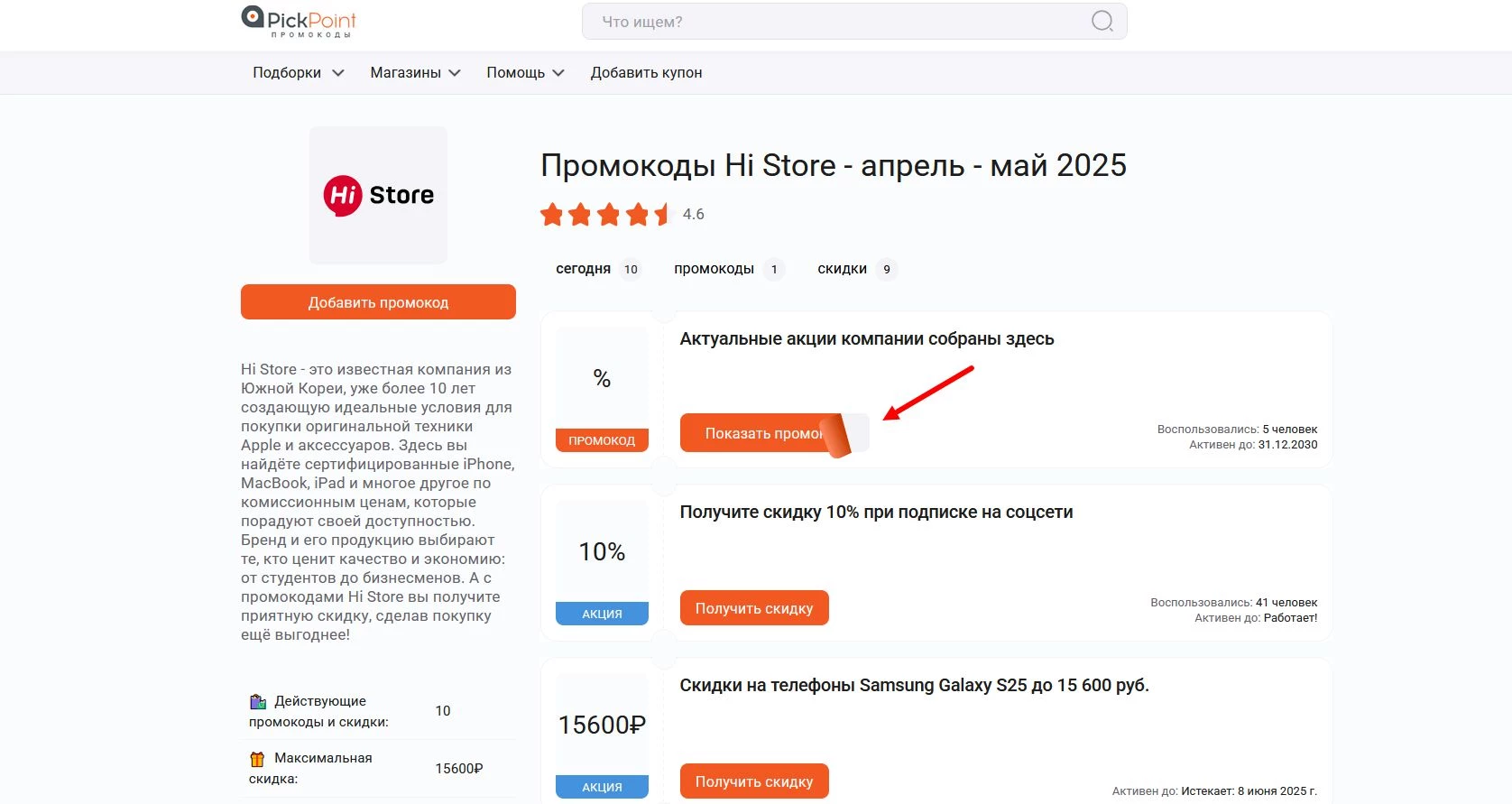Click the rating value 4.6
The width and height of the screenshot is (1512, 804).
click(x=693, y=215)
